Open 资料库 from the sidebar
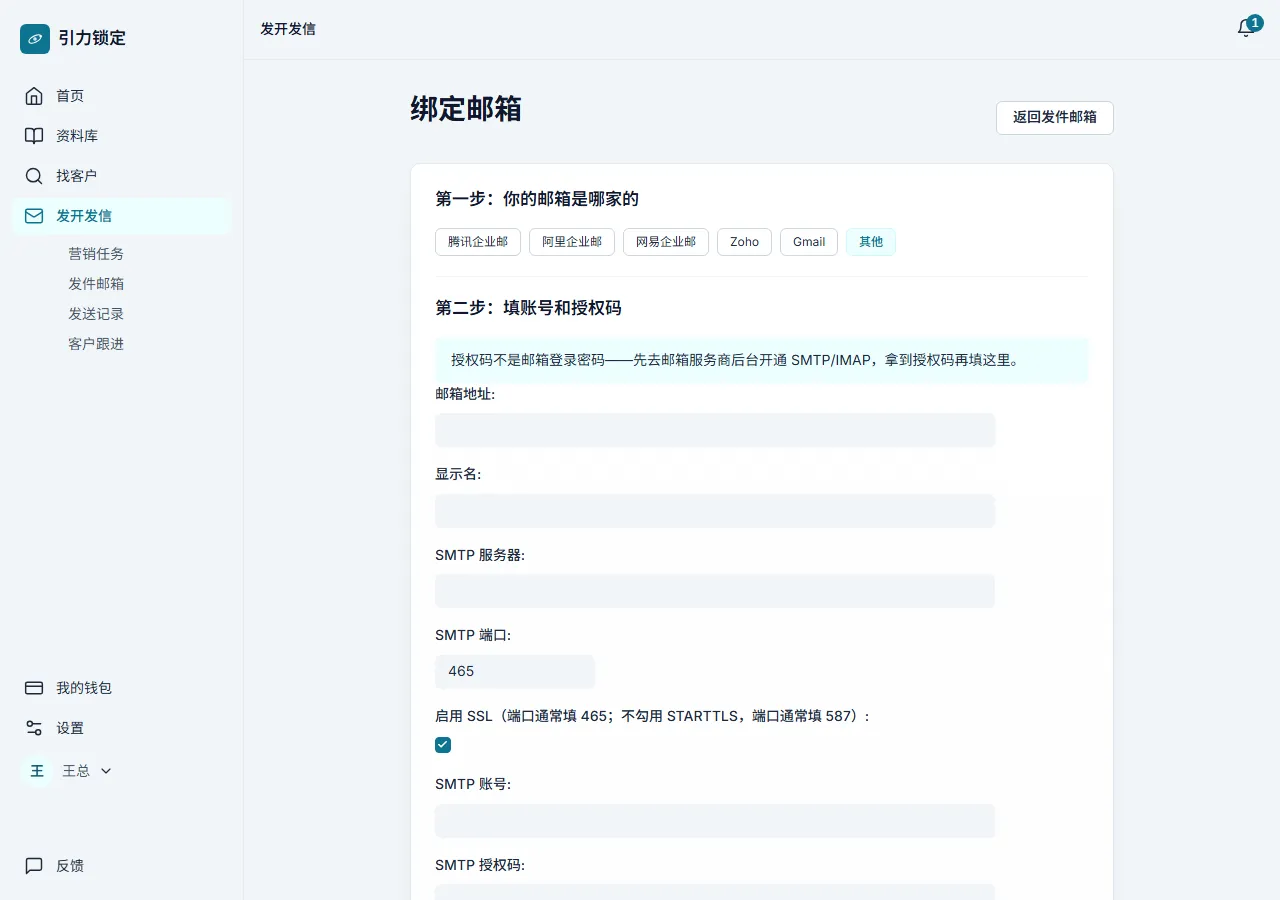Screen dimensions: 1280x900 [x=122, y=136]
